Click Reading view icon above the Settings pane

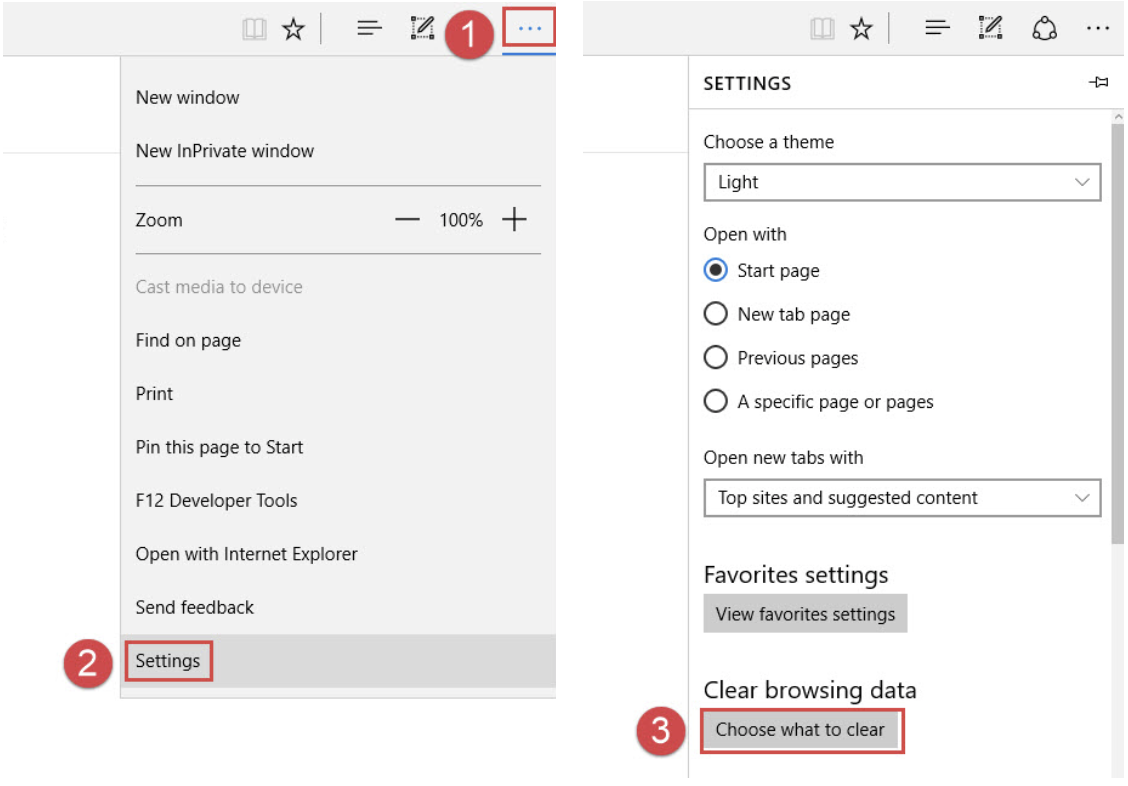(822, 30)
